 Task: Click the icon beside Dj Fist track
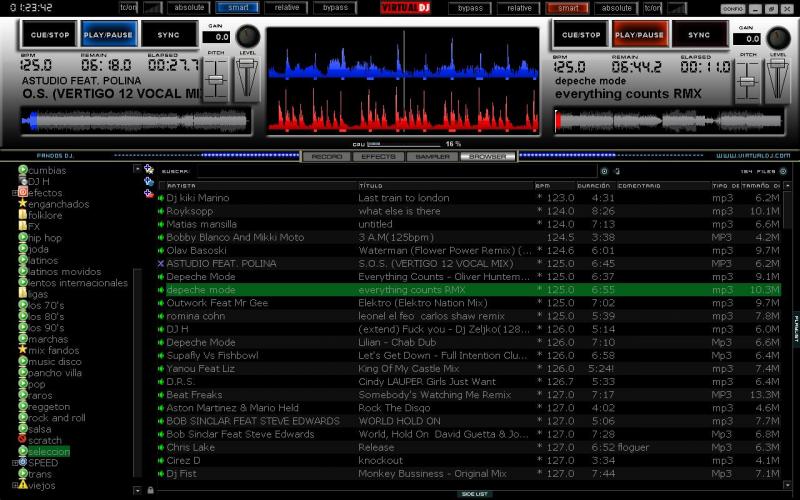coord(161,473)
